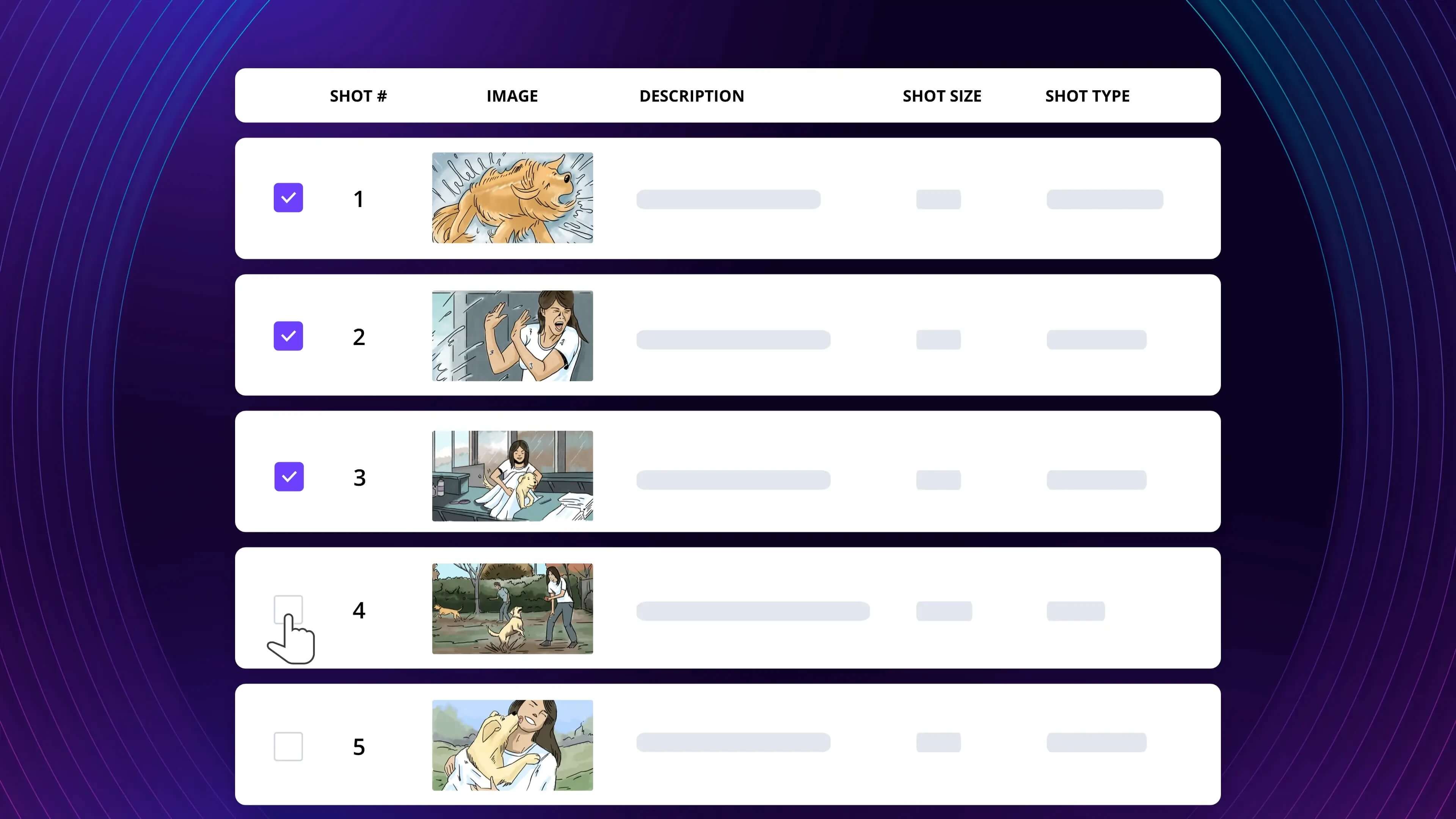This screenshot has height=819, width=1456.
Task: Click the IMAGE column header
Action: point(512,96)
